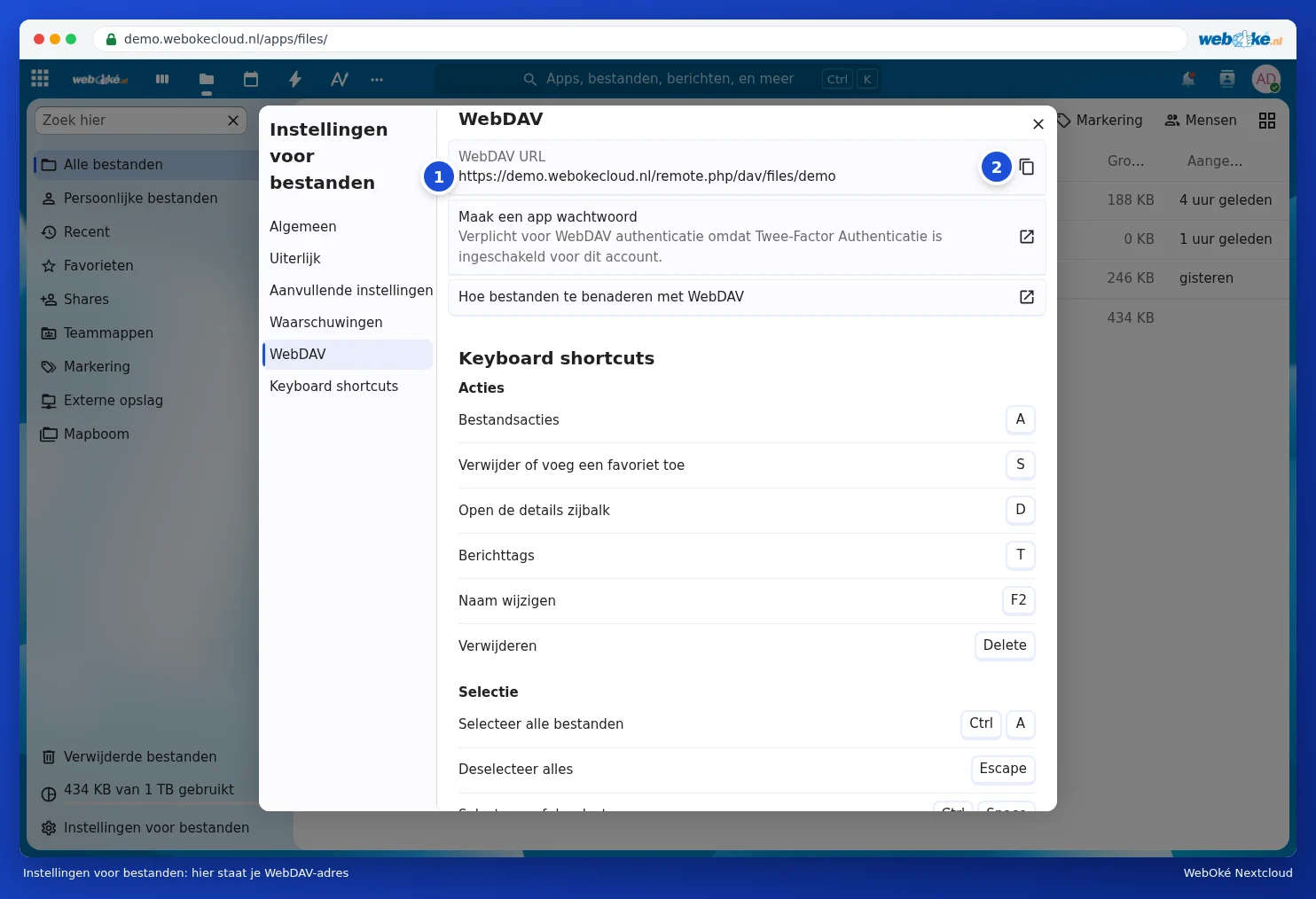Jump to Keyboard shortcuts section in sidebar
The width and height of the screenshot is (1316, 899).
[348, 387]
